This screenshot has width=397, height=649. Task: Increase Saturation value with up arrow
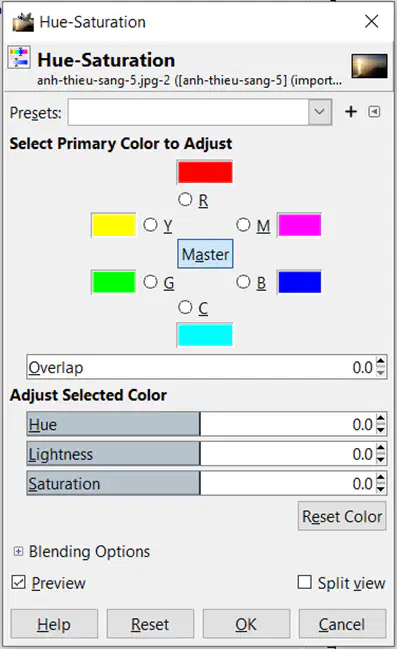[x=381, y=478]
